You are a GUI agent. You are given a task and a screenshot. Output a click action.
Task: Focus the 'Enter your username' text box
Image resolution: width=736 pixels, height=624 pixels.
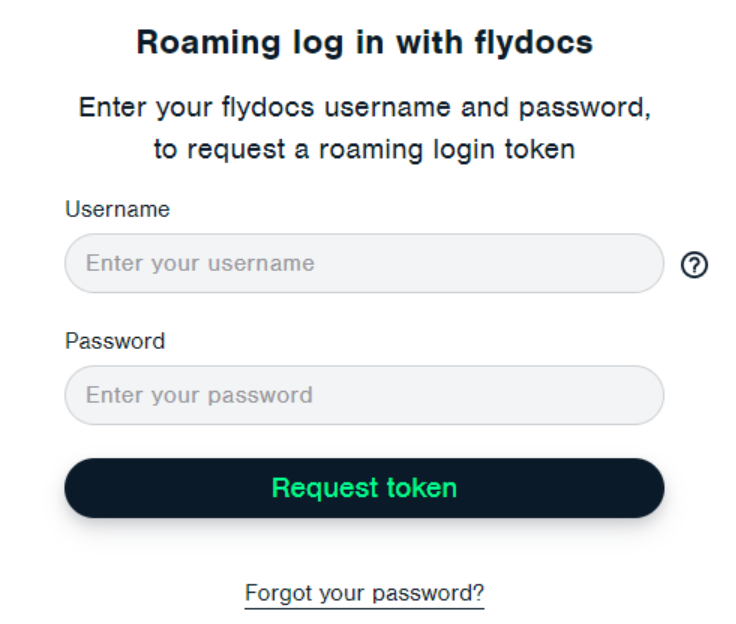[364, 264]
